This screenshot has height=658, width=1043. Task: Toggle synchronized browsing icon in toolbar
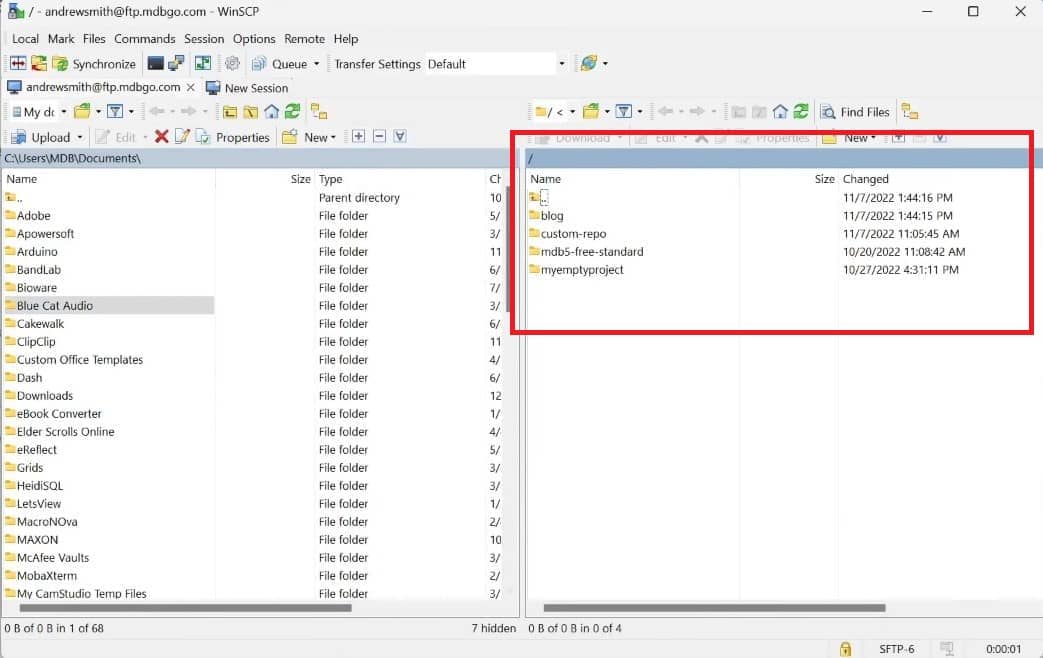[x=203, y=64]
